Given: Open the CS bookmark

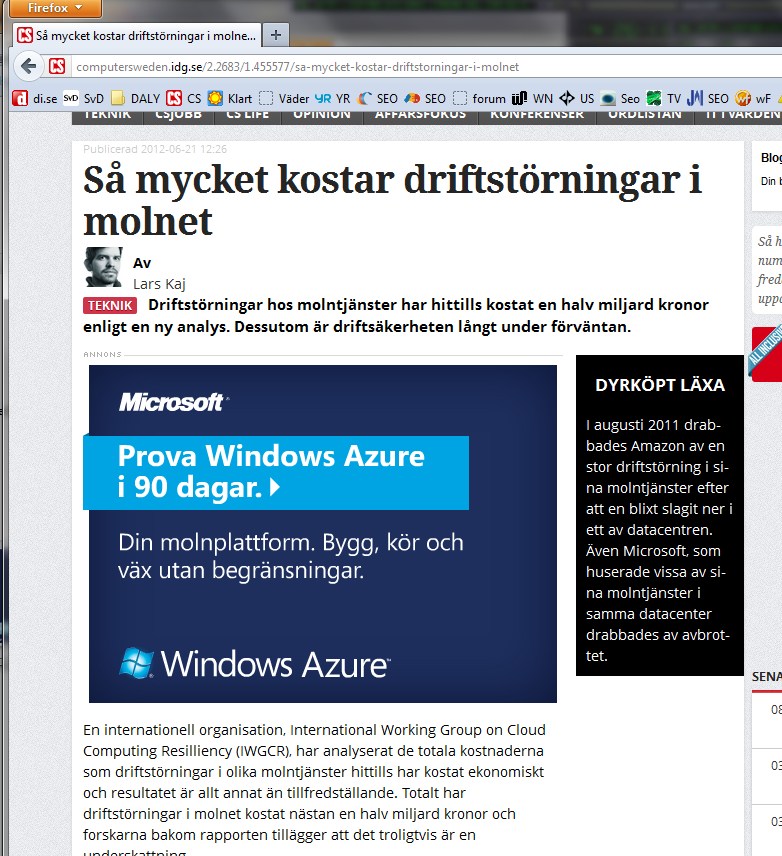Looking at the screenshot, I should 184,98.
